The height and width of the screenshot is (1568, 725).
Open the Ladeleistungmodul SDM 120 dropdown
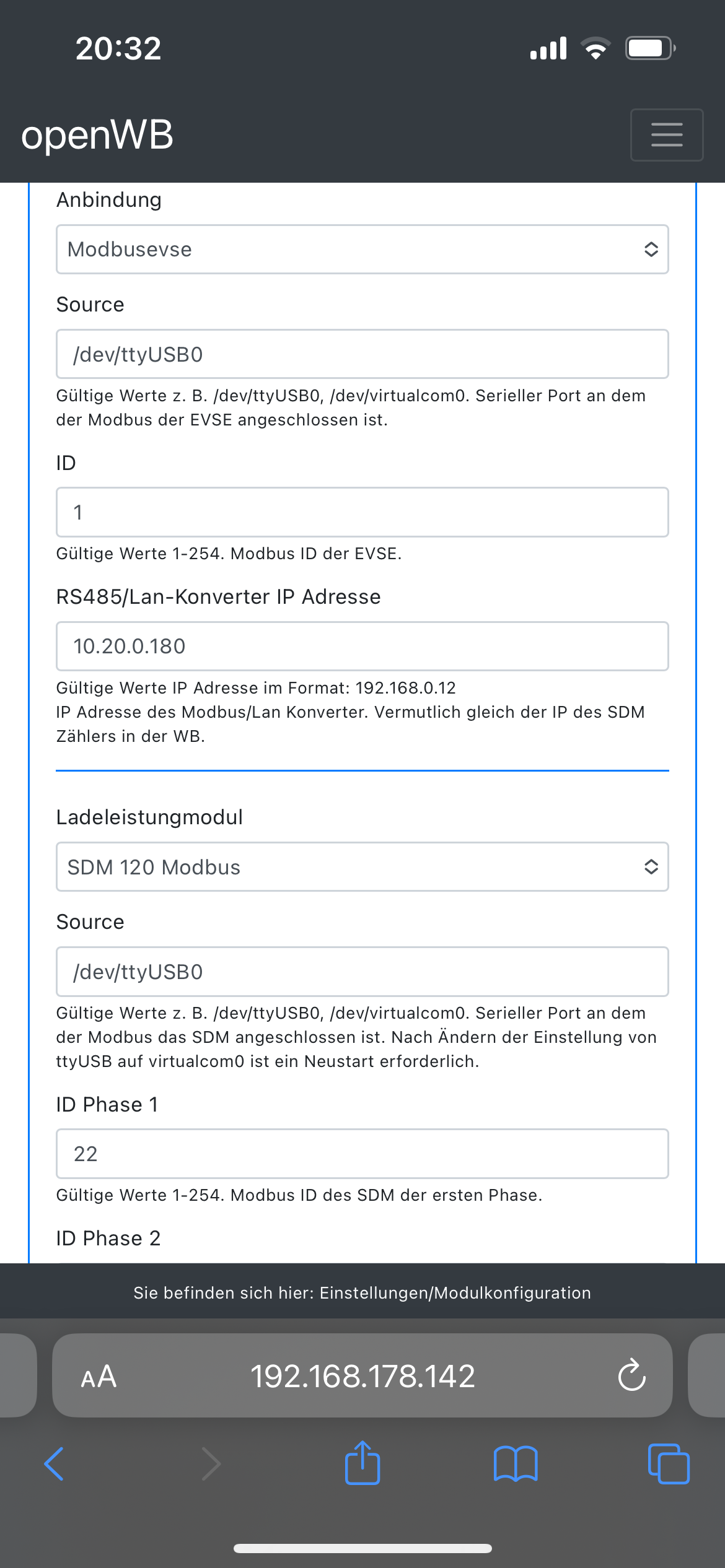pos(362,866)
